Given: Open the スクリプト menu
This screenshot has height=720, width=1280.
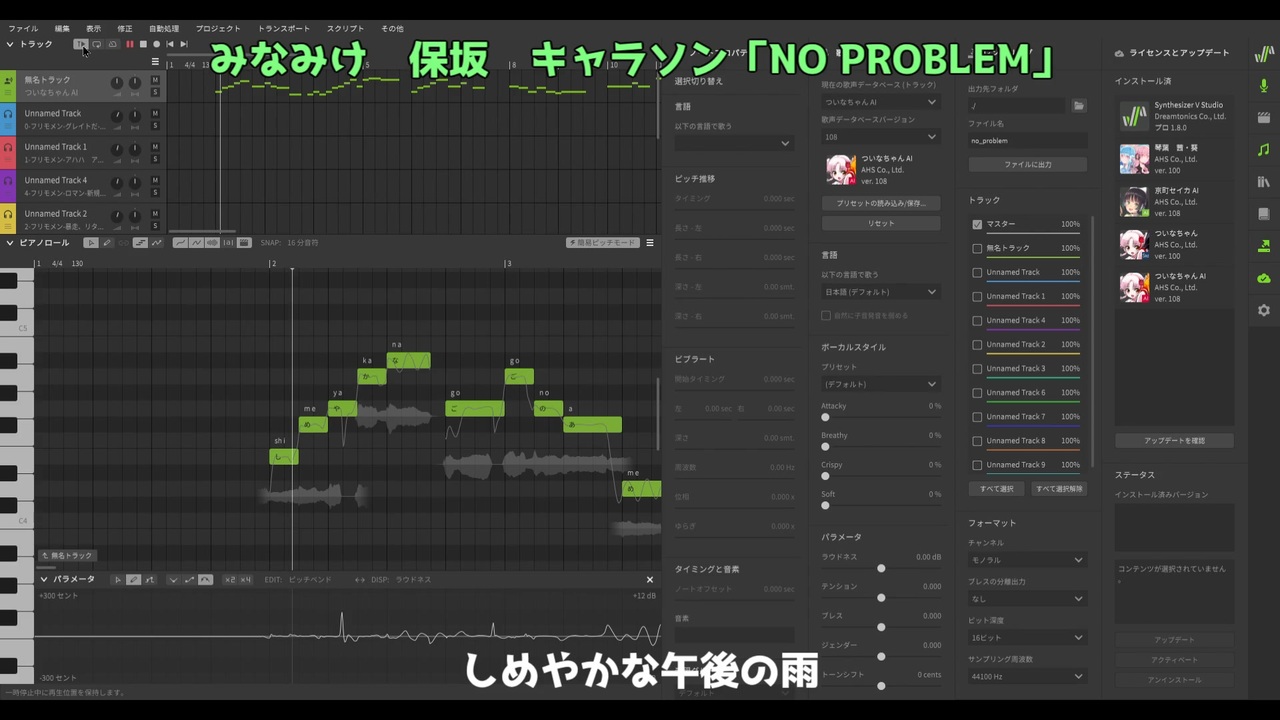Looking at the screenshot, I should pyautogui.click(x=345, y=29).
